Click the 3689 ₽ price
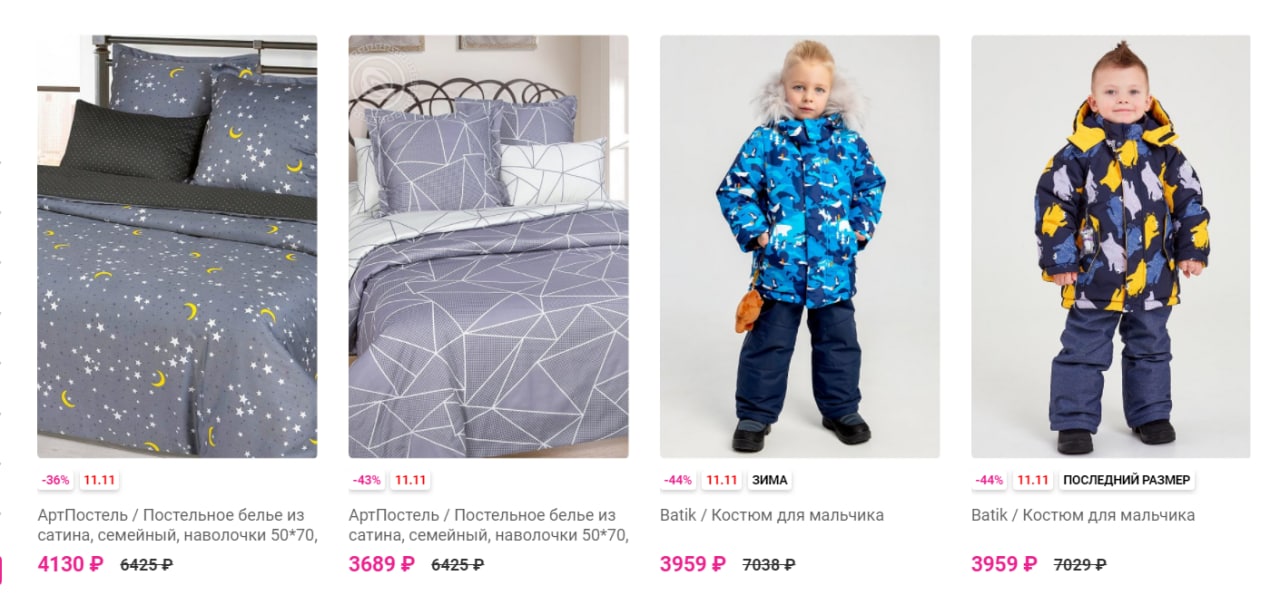Viewport: 1280px width, 605px height. 381,564
